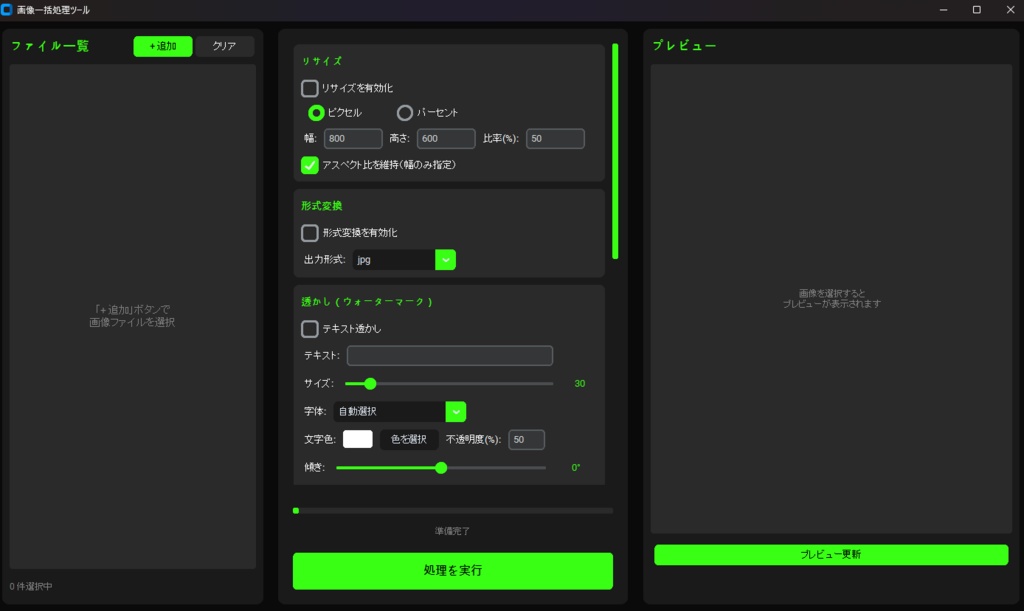The height and width of the screenshot is (611, 1024).
Task: Uncheck アスペクト比を維持 option
Action: [x=310, y=165]
